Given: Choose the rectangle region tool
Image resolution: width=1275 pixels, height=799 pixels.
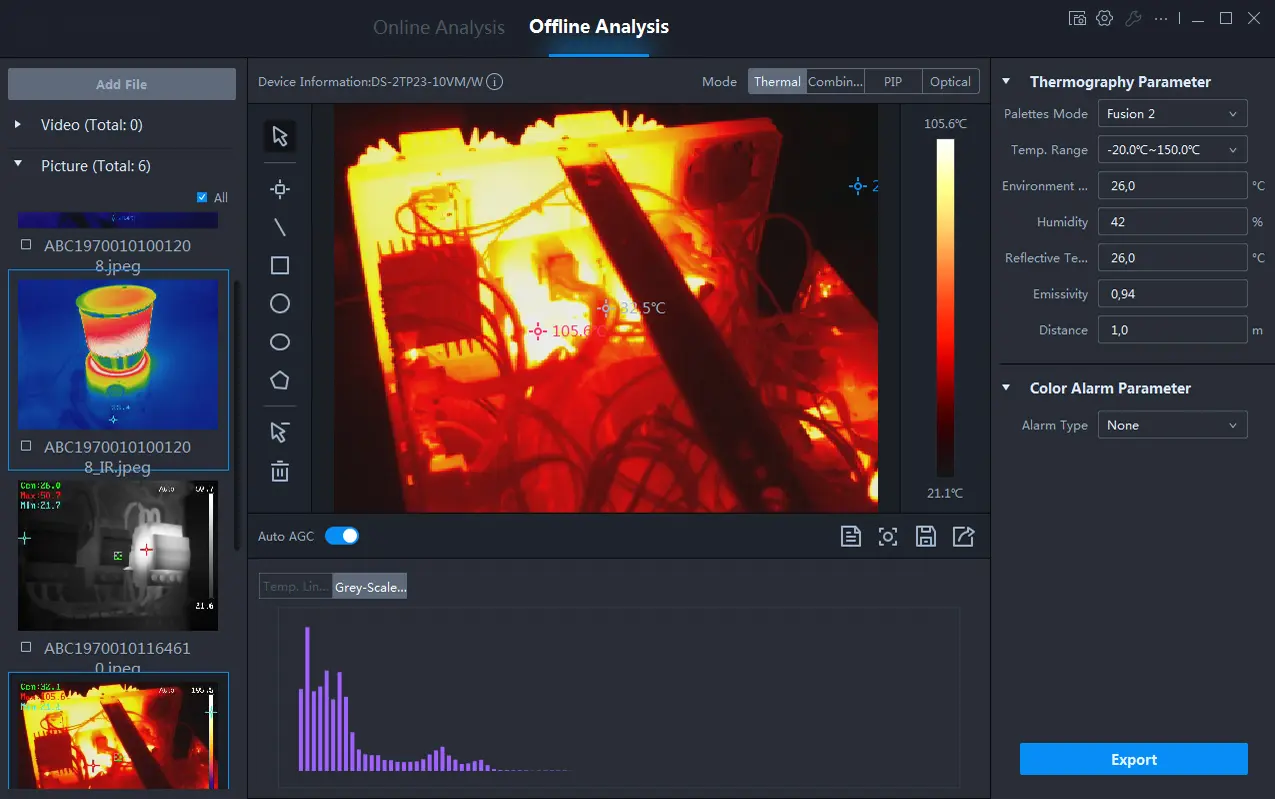Looking at the screenshot, I should pyautogui.click(x=280, y=265).
